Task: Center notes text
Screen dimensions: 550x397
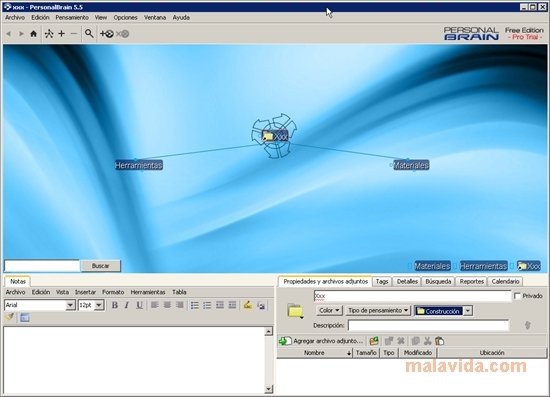Action: click(x=167, y=305)
